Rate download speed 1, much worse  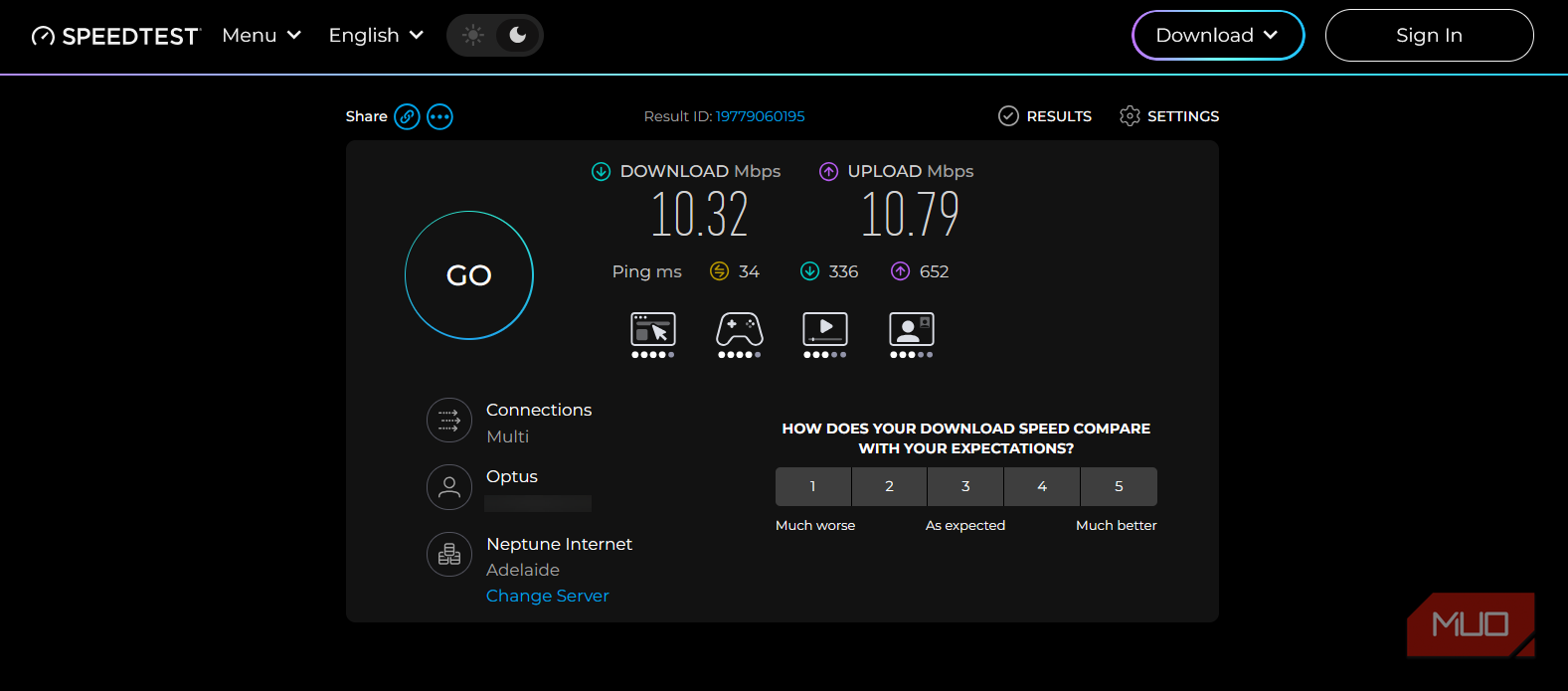(x=813, y=486)
